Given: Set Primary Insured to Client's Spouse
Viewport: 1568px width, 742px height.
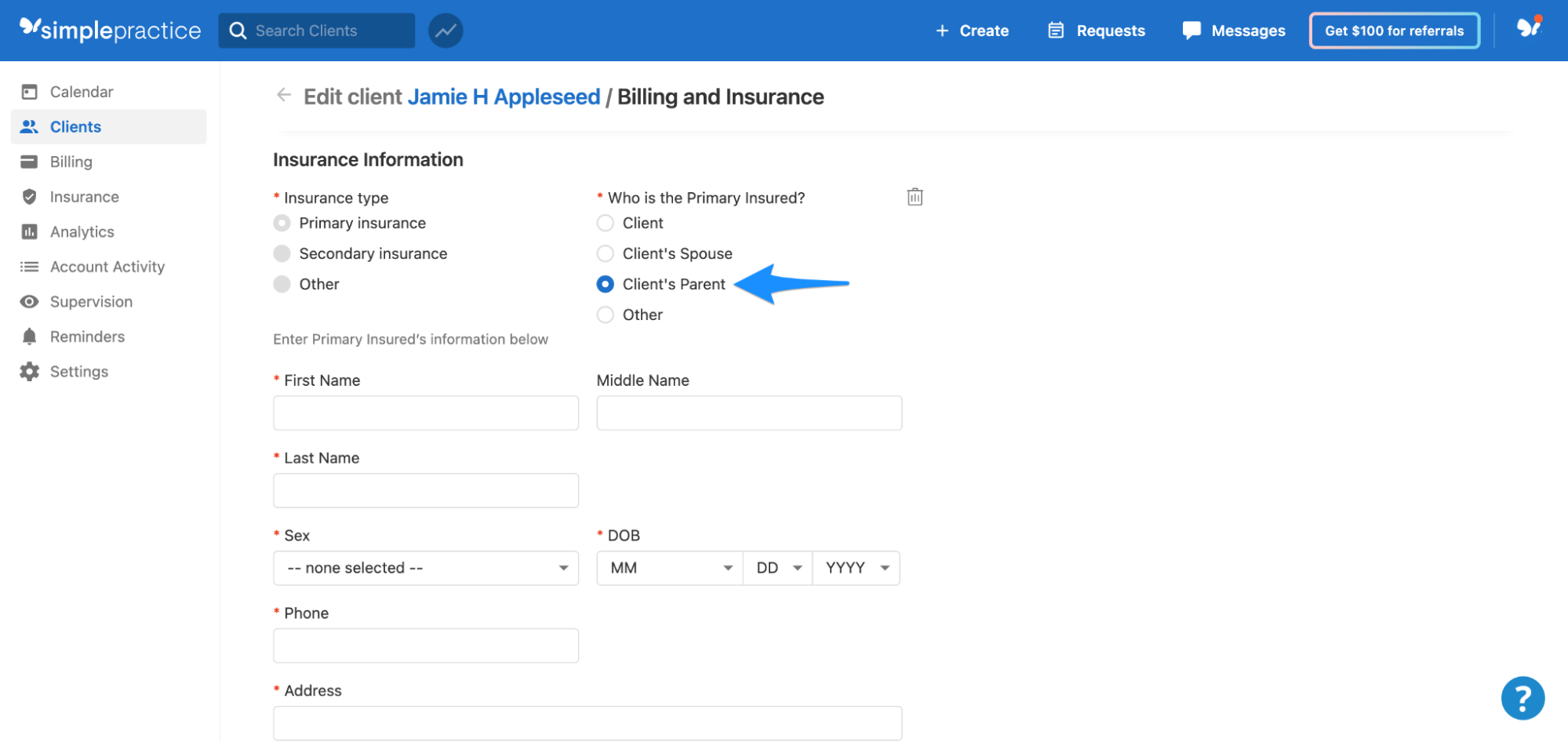Looking at the screenshot, I should click(605, 253).
